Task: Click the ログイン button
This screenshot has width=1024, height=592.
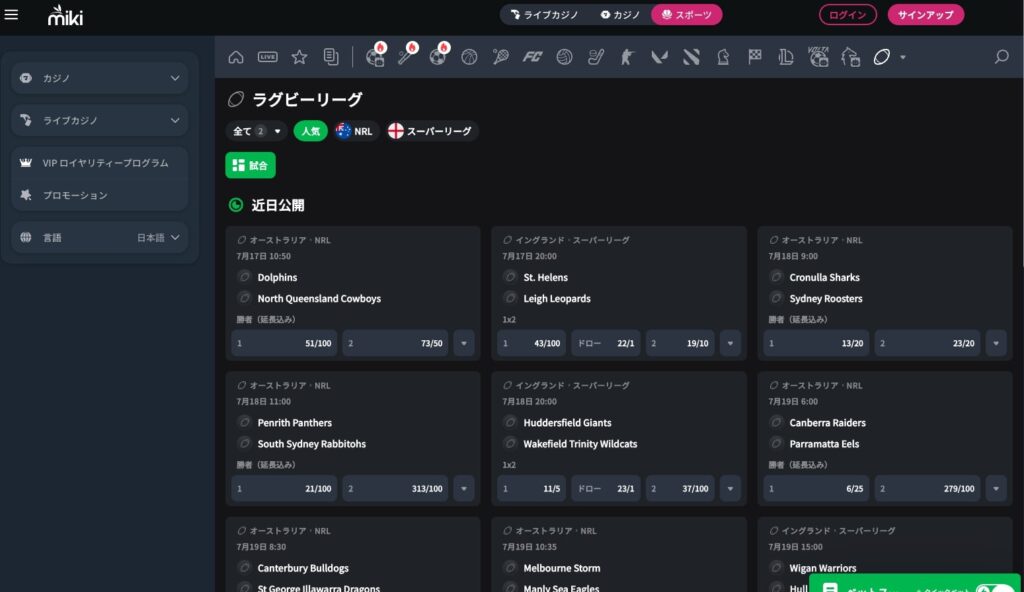Action: pyautogui.click(x=848, y=14)
